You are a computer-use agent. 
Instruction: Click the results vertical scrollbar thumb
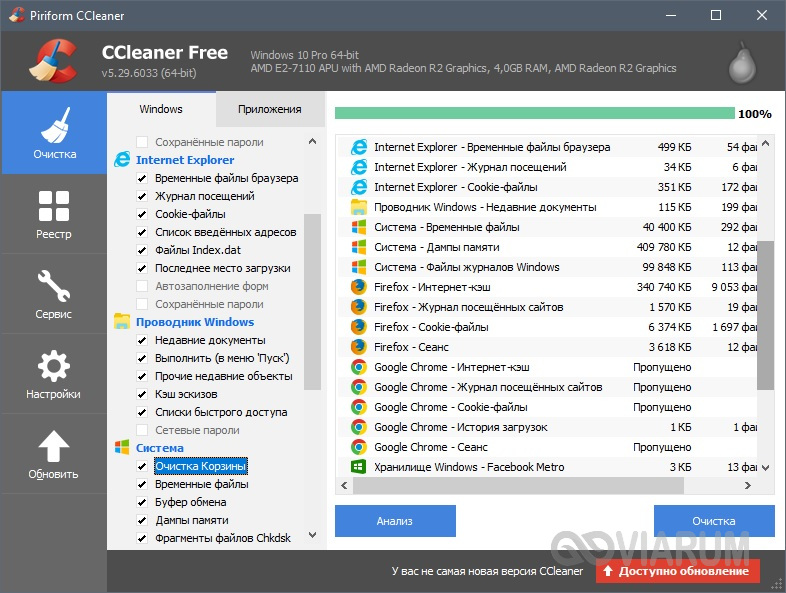765,315
